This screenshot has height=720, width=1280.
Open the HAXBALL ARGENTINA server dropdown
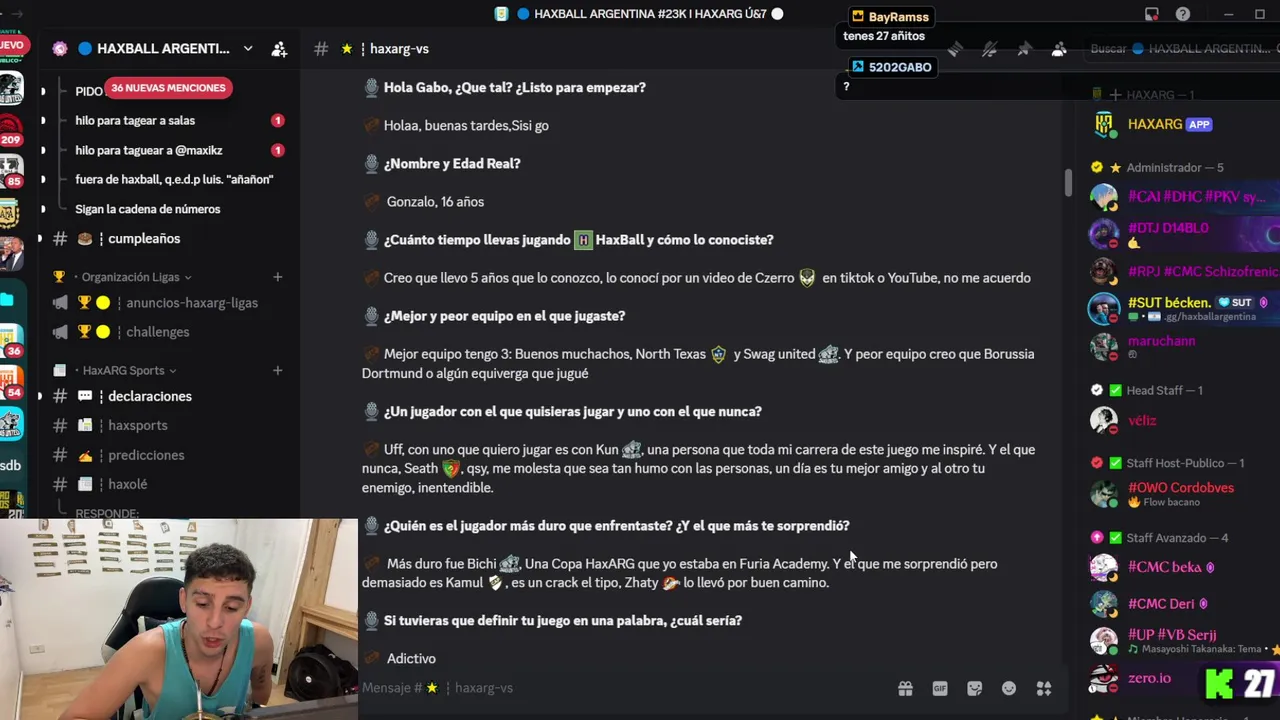coord(248,48)
